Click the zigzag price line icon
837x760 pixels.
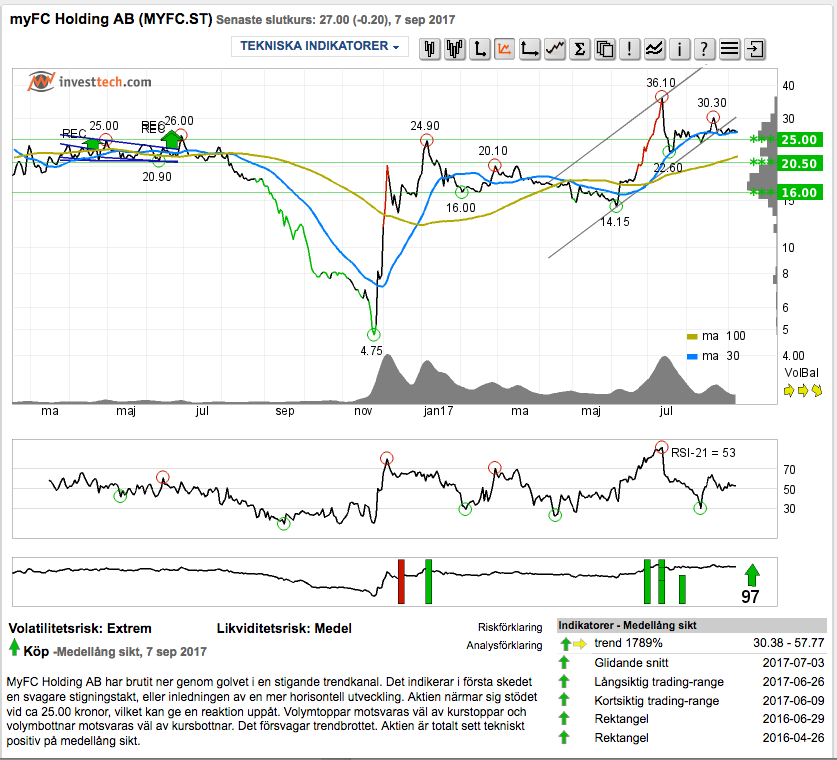tap(555, 49)
